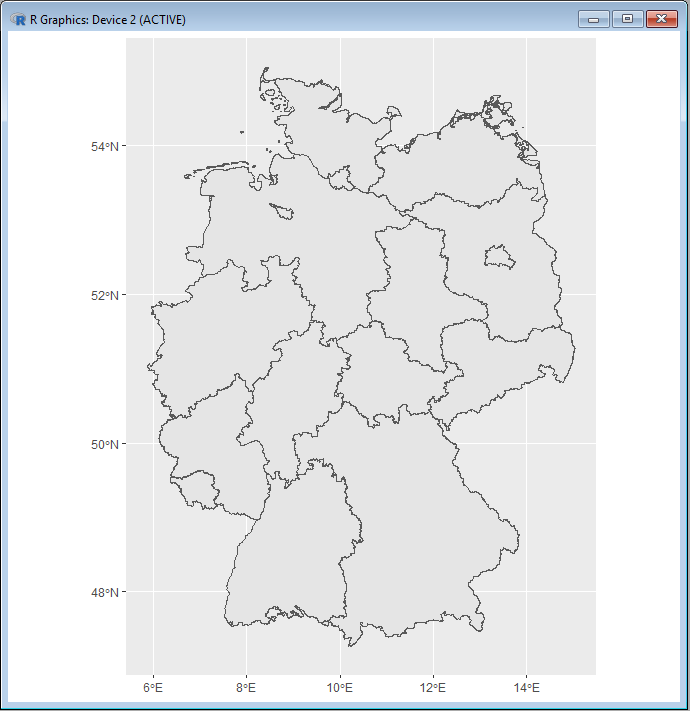Screen dimensions: 690x711
Task: Click the R logo icon in title bar
Action: (17, 20)
